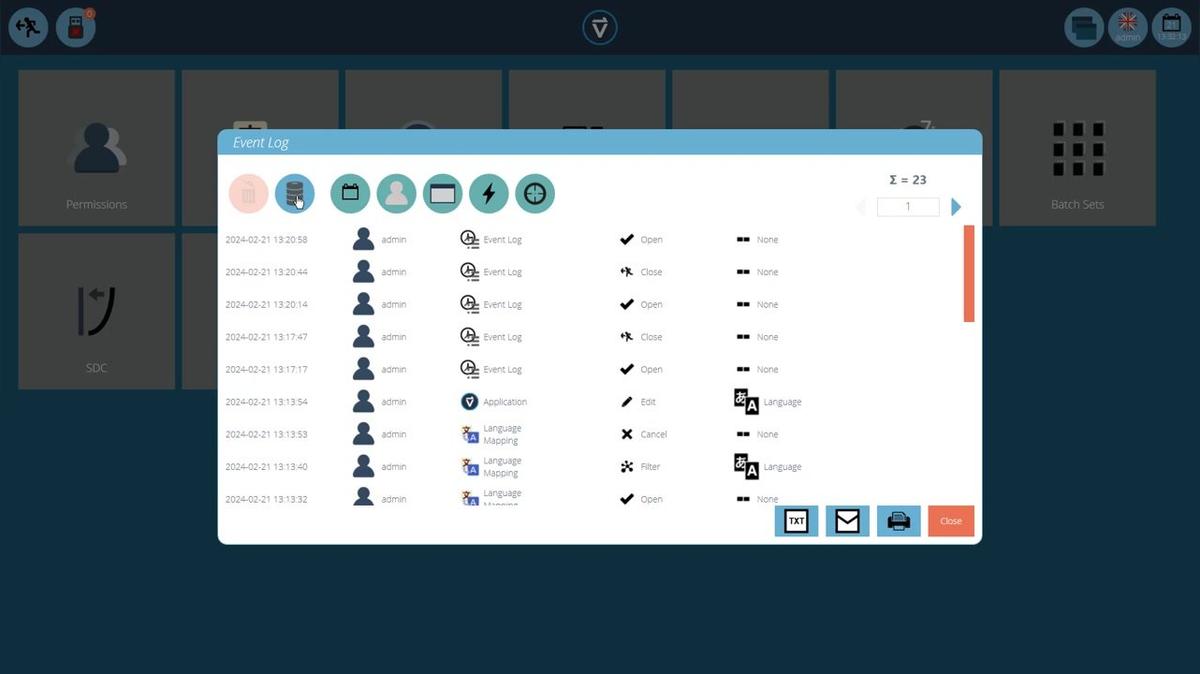Image resolution: width=1200 pixels, height=674 pixels.
Task: Select the crosshair target filter icon
Action: [535, 194]
